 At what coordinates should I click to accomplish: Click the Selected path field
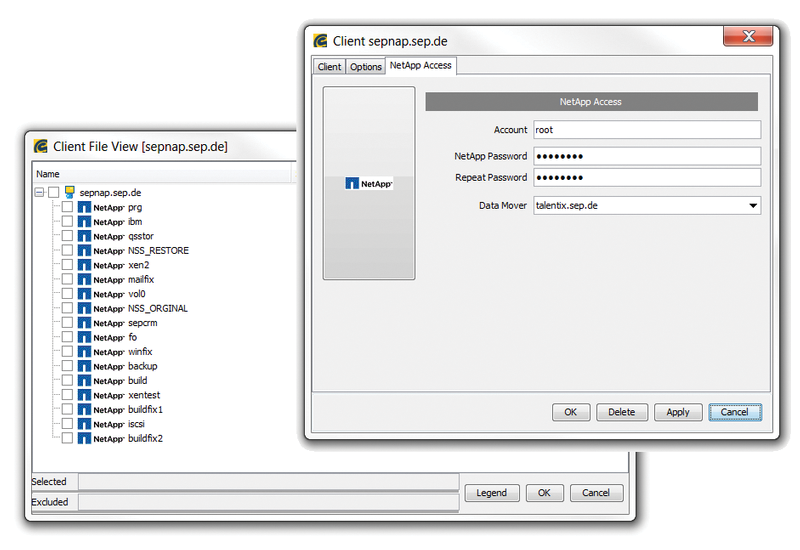pos(268,482)
